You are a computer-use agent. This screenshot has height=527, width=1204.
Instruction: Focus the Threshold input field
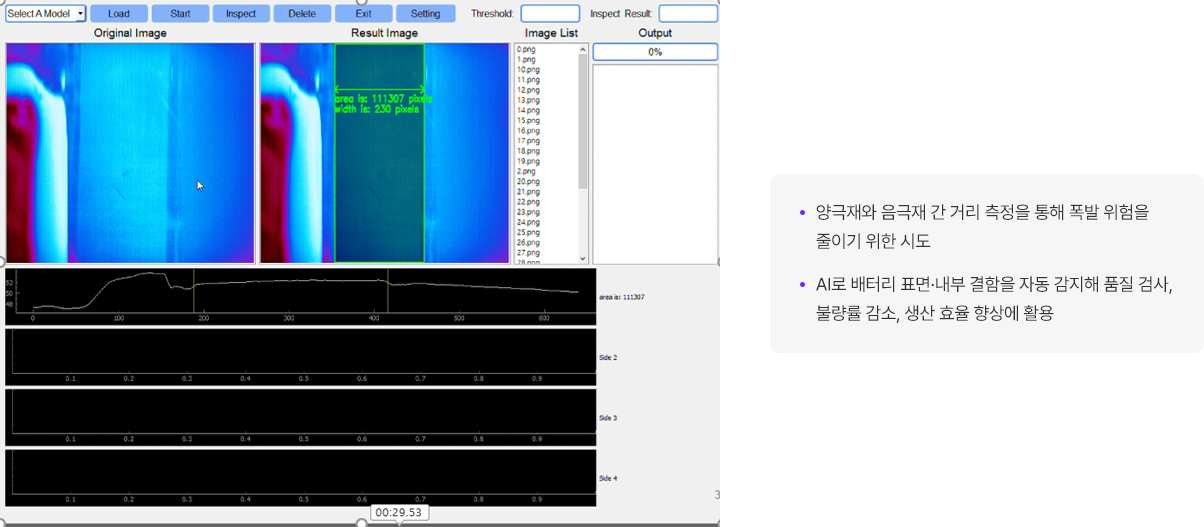(550, 14)
